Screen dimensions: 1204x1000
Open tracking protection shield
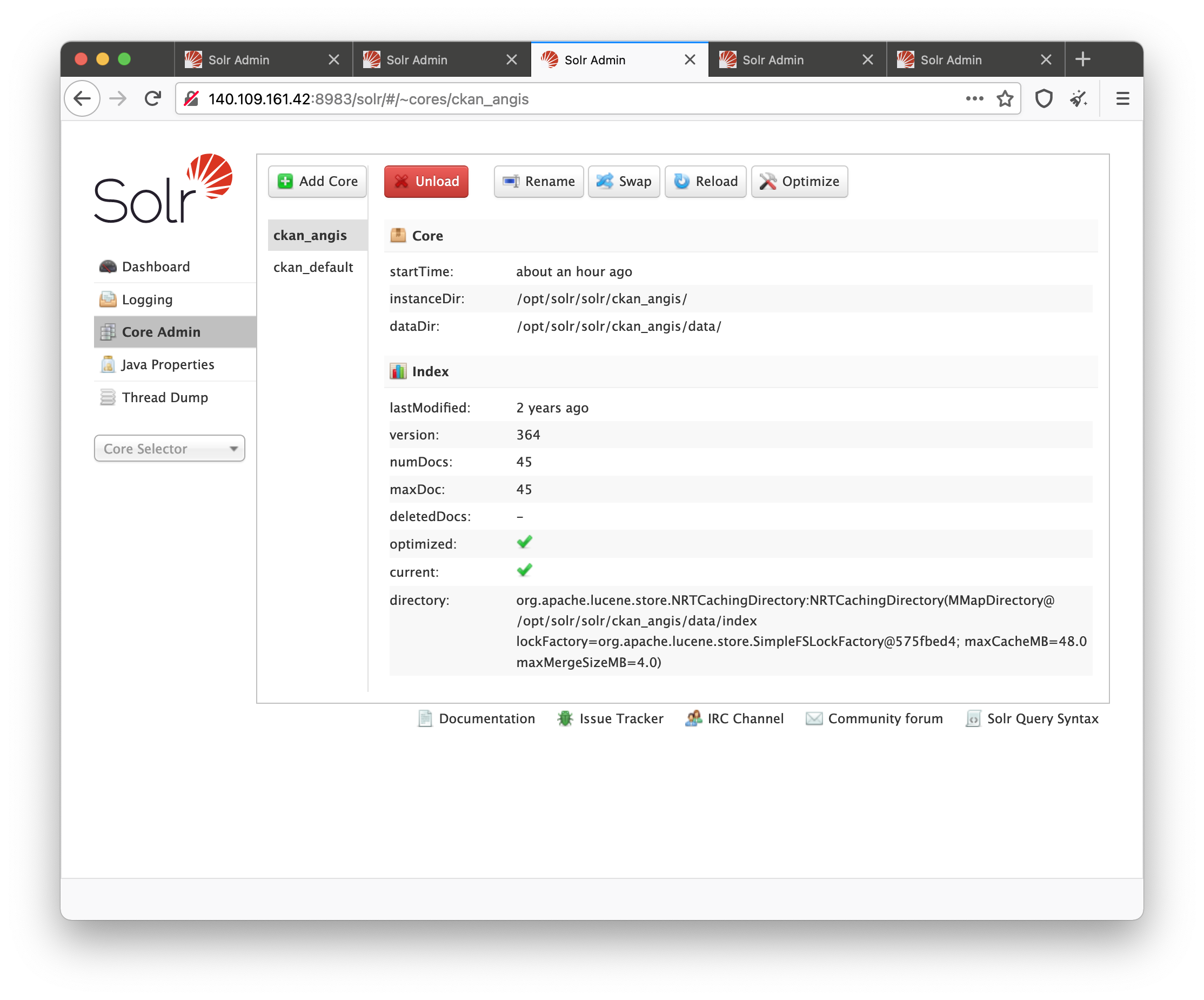tap(1044, 98)
